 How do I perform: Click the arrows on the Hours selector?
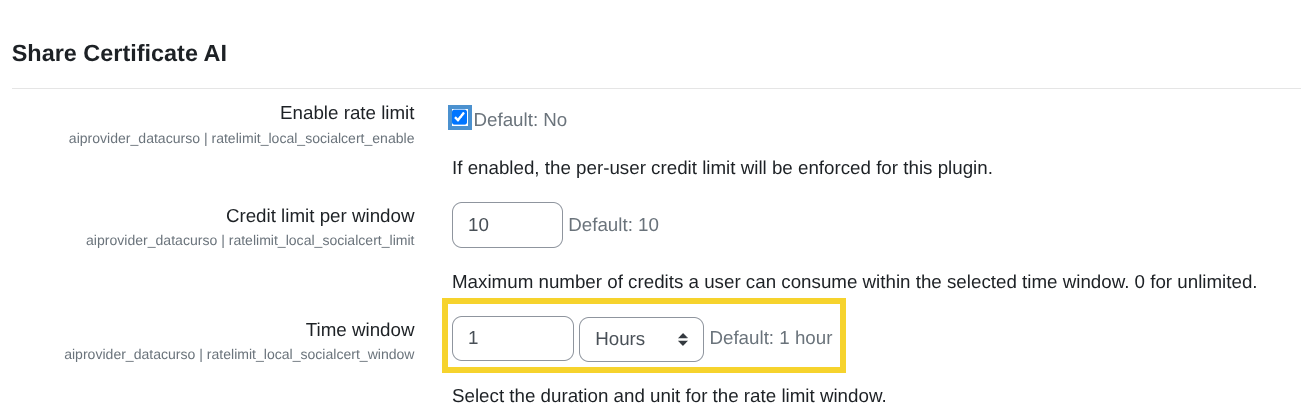point(683,339)
